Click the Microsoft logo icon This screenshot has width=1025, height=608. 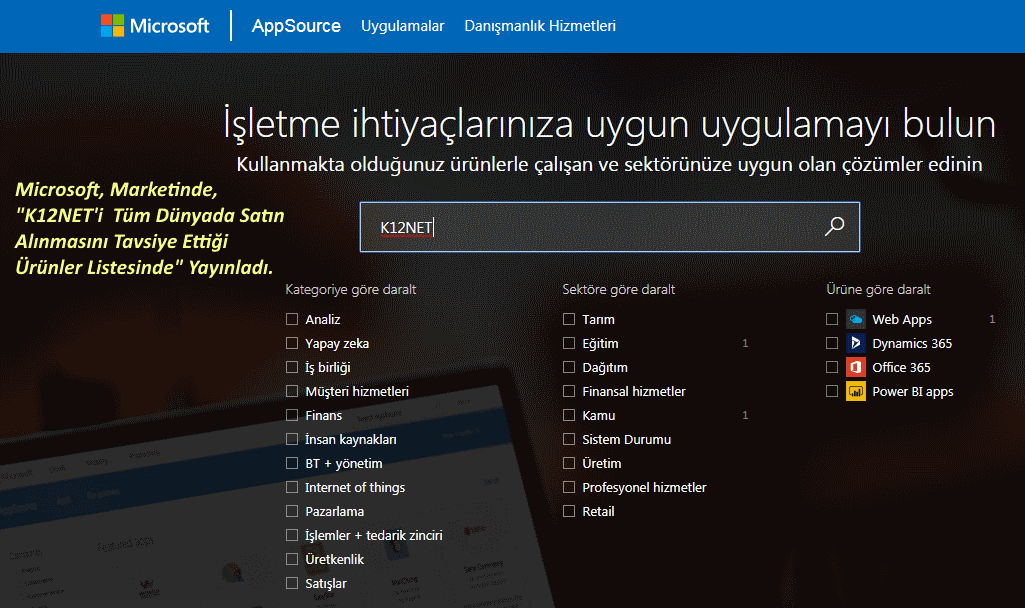point(113,26)
